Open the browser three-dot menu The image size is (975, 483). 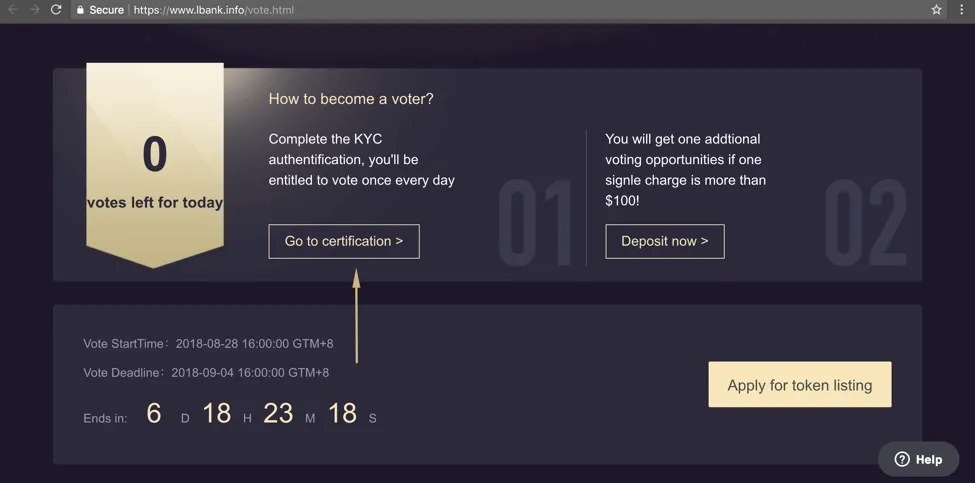pyautogui.click(x=961, y=10)
